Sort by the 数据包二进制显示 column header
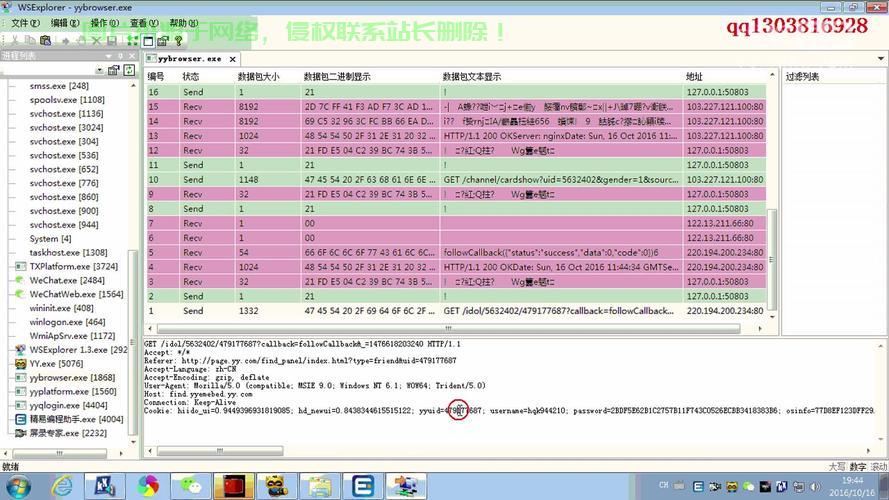The image size is (889, 500). point(337,77)
